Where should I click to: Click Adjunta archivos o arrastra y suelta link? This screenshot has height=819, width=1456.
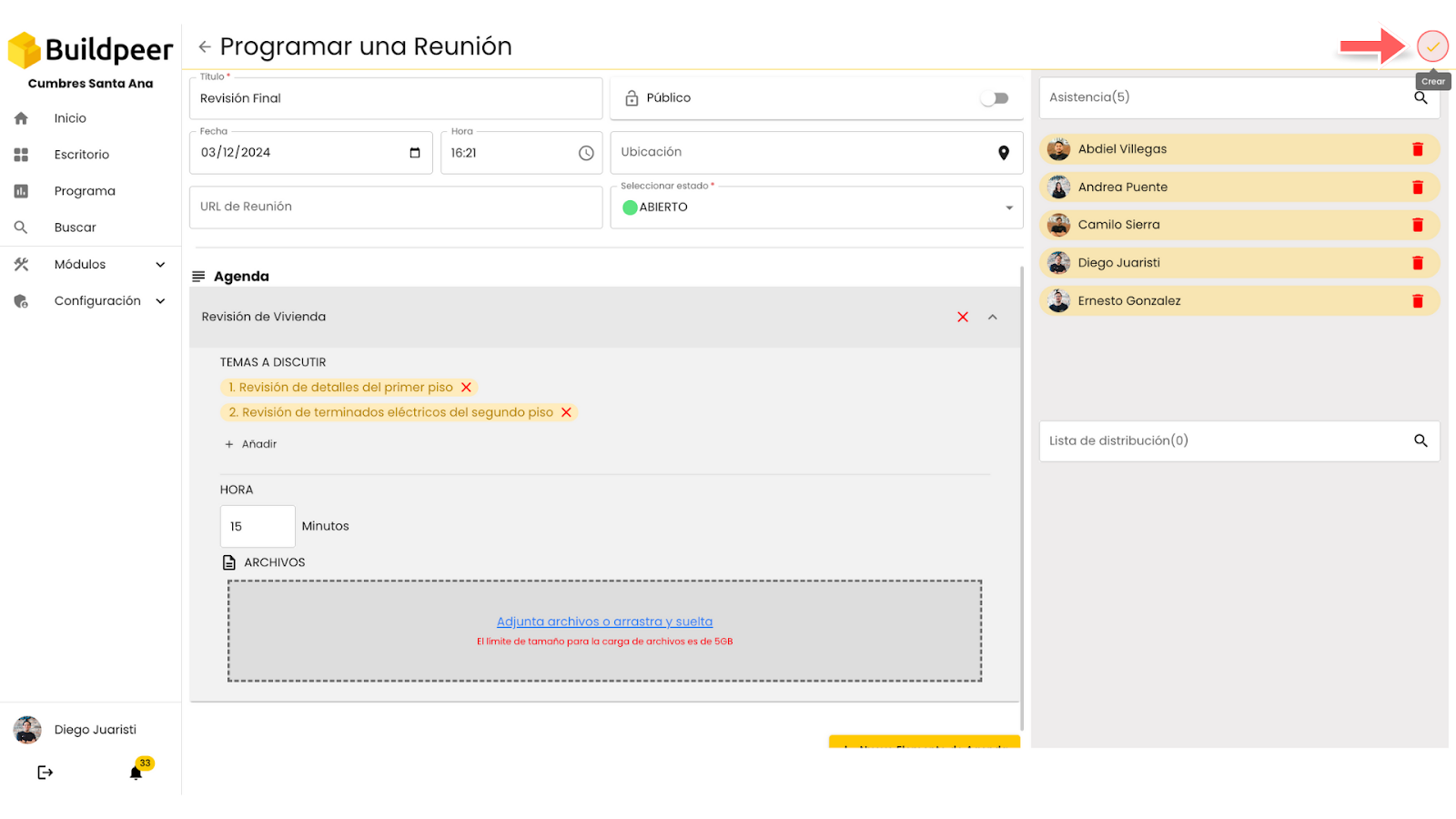point(604,622)
